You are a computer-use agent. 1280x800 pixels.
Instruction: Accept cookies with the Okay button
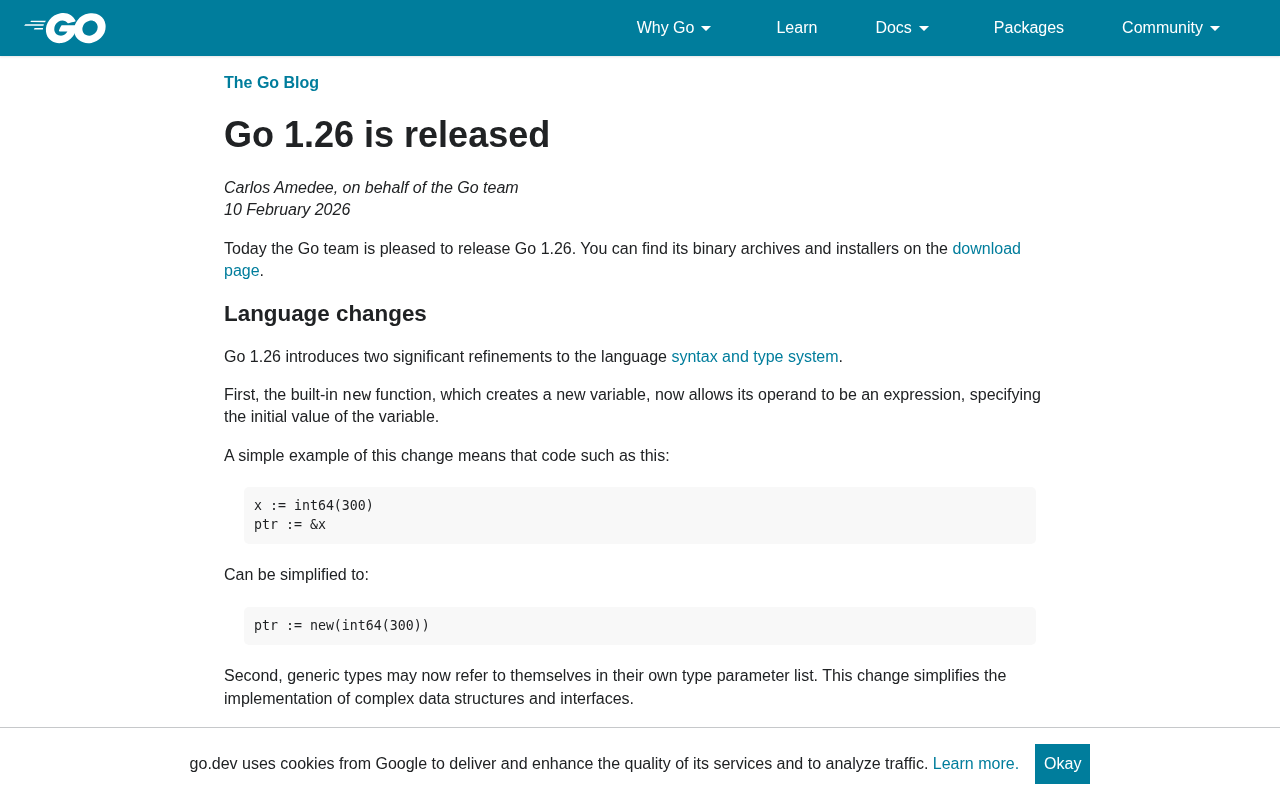coord(1062,764)
